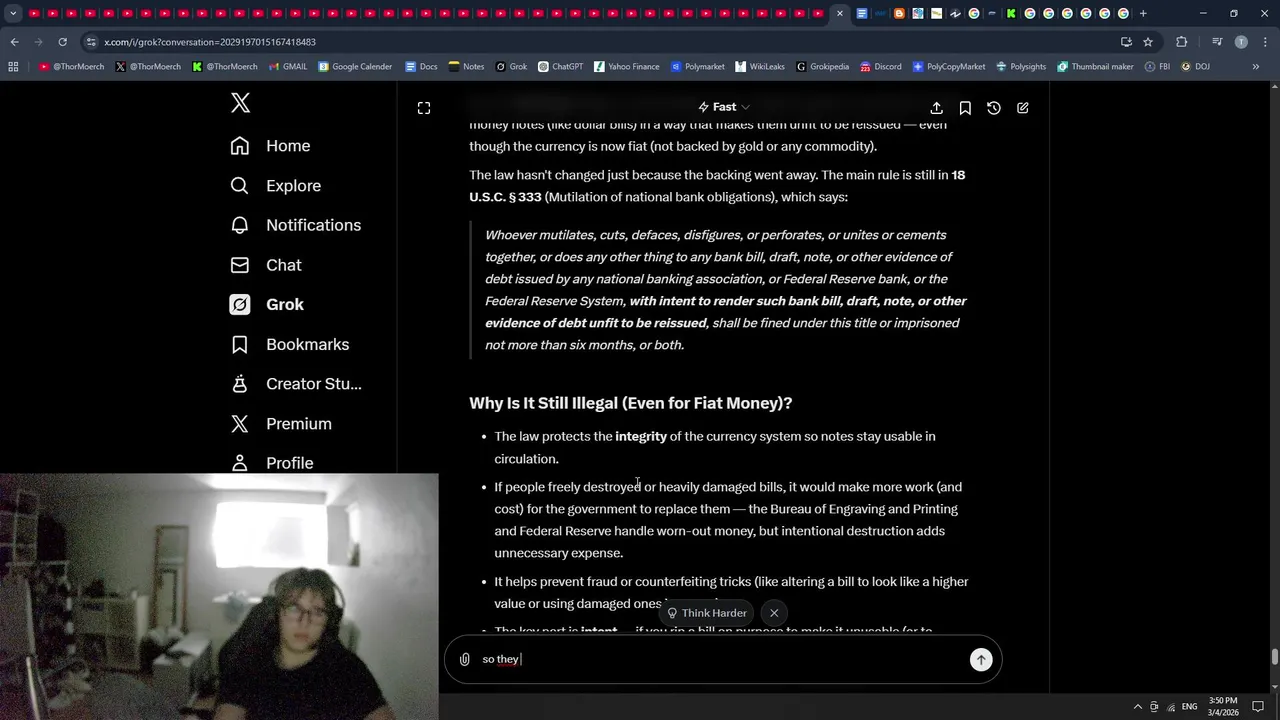Screen dimensions: 1280x720
Task: Share the Grok conversation
Action: pyautogui.click(x=936, y=108)
